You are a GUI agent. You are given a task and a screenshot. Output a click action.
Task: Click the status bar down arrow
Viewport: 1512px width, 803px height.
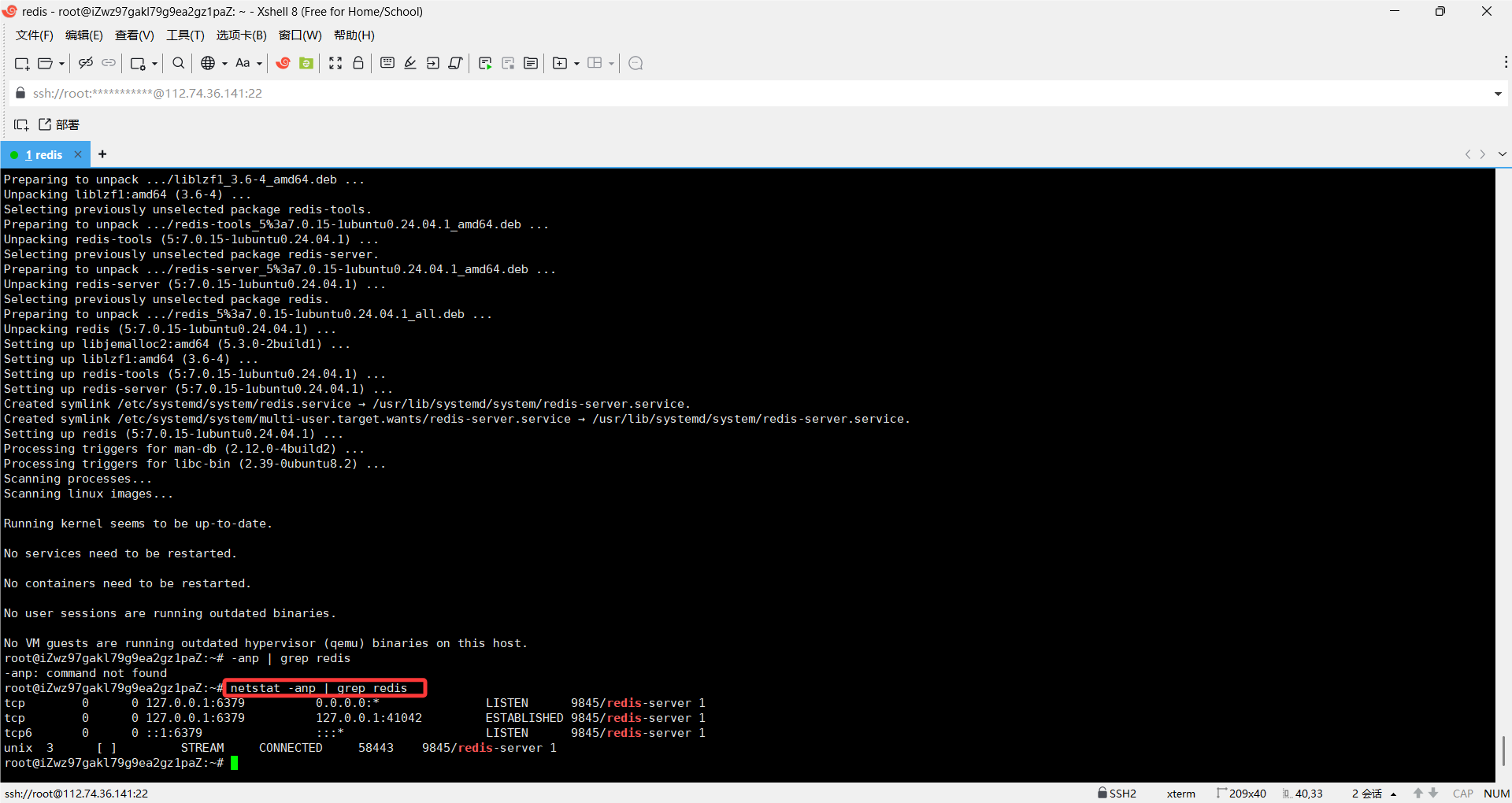1433,794
